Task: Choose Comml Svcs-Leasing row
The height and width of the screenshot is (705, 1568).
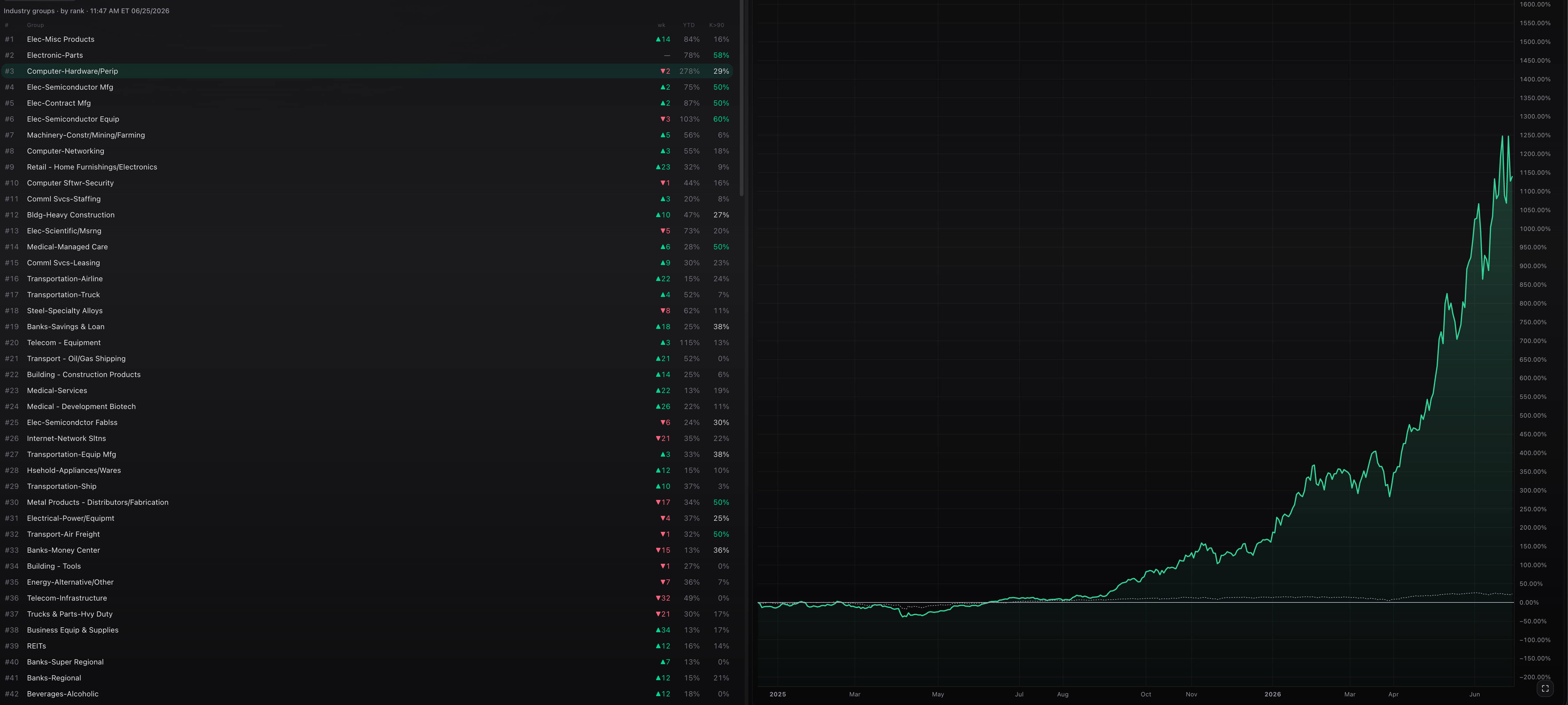Action: (x=367, y=263)
